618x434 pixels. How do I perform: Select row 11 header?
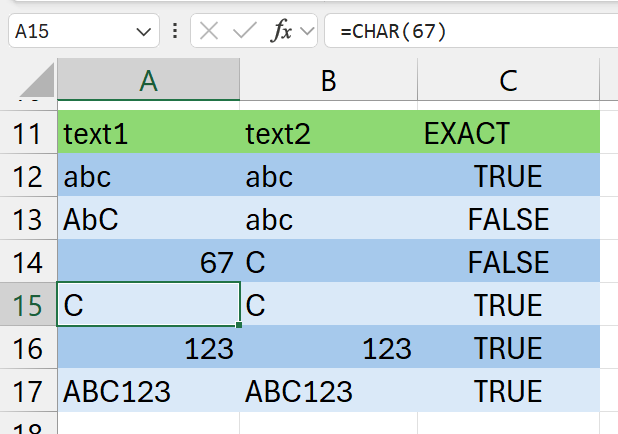pos(28,133)
